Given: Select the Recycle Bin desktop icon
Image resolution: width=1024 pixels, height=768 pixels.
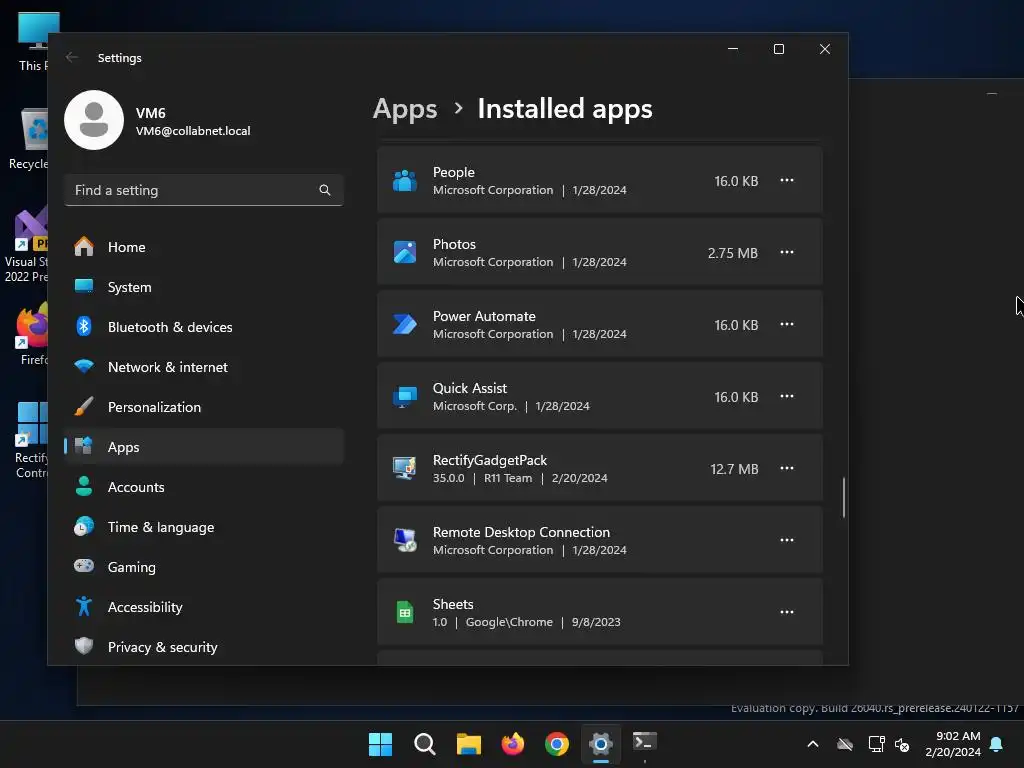Looking at the screenshot, I should point(28,139).
